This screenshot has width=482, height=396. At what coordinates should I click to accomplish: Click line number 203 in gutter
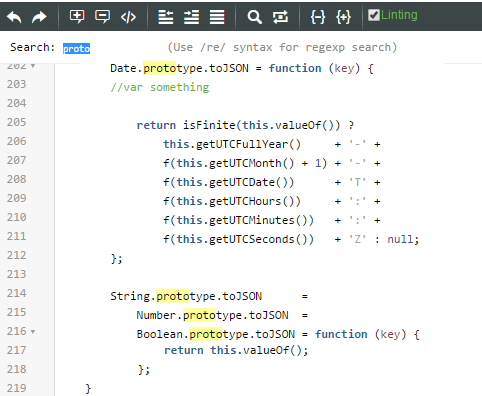[16, 84]
